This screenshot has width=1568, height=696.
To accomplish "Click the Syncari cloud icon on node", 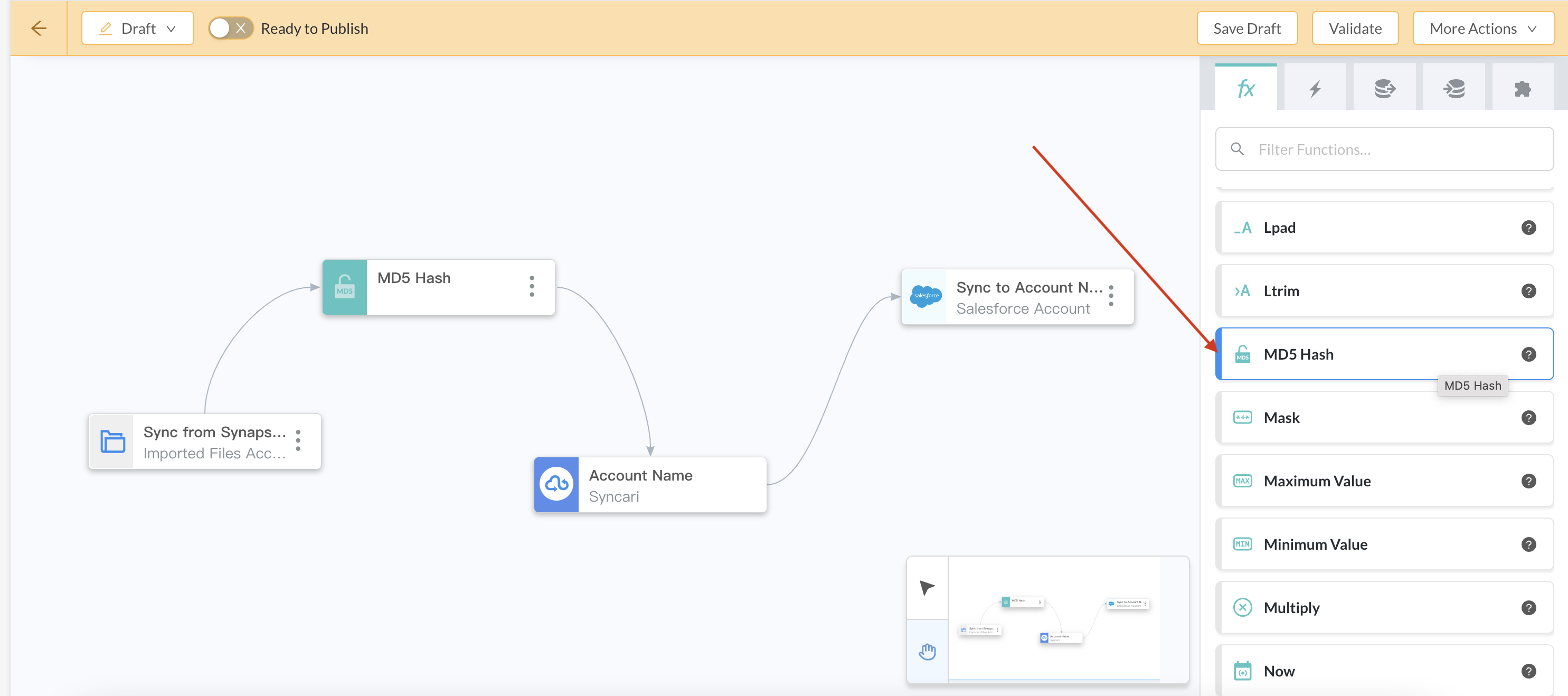I will pyautogui.click(x=556, y=485).
